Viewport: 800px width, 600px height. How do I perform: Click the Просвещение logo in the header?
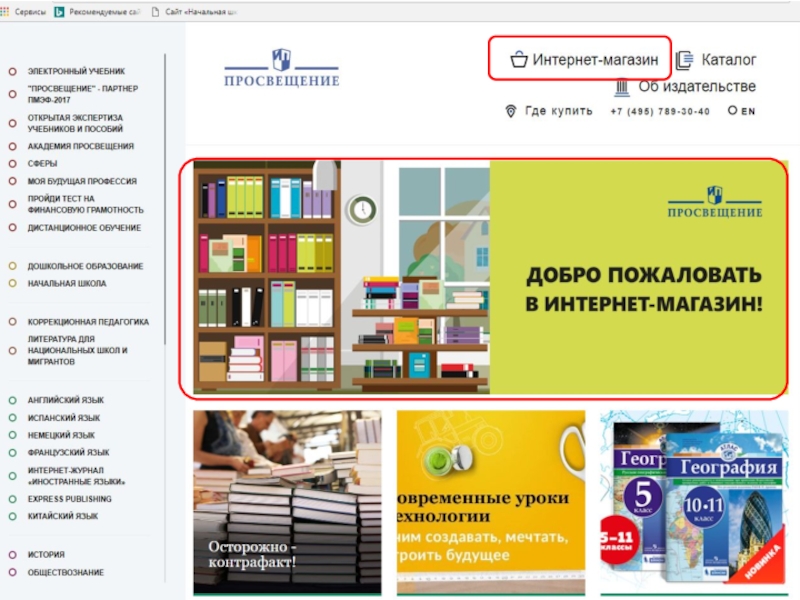click(x=281, y=68)
